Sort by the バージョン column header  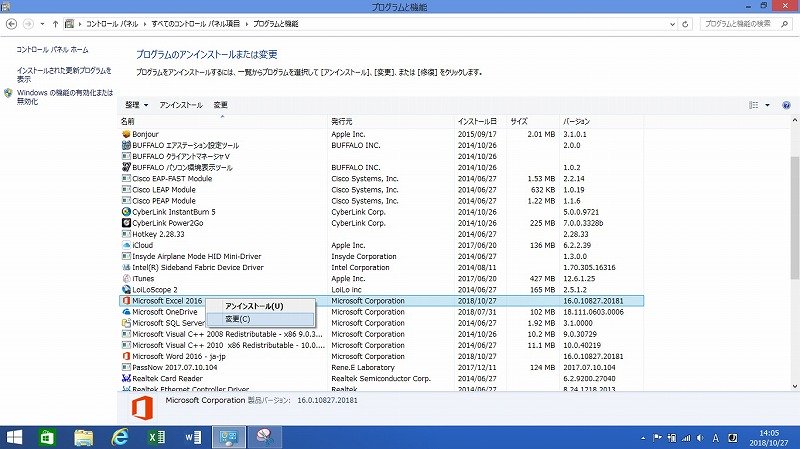(602, 121)
